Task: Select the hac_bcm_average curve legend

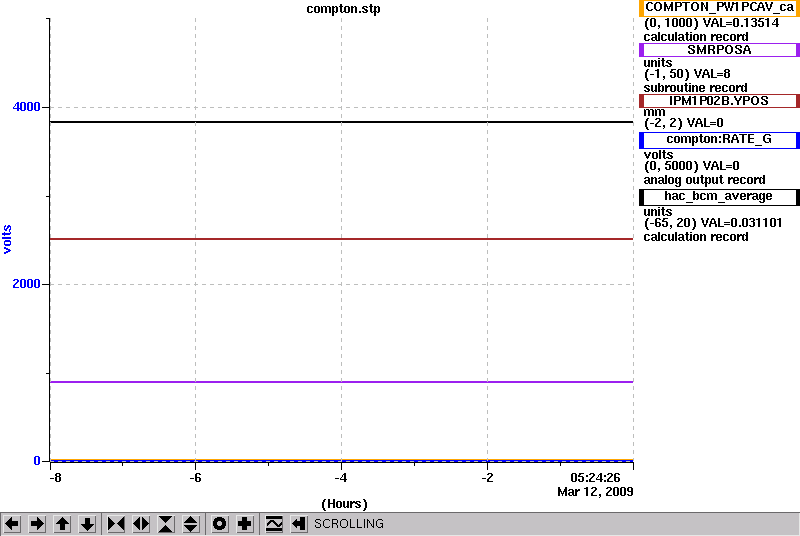Action: pos(719,197)
